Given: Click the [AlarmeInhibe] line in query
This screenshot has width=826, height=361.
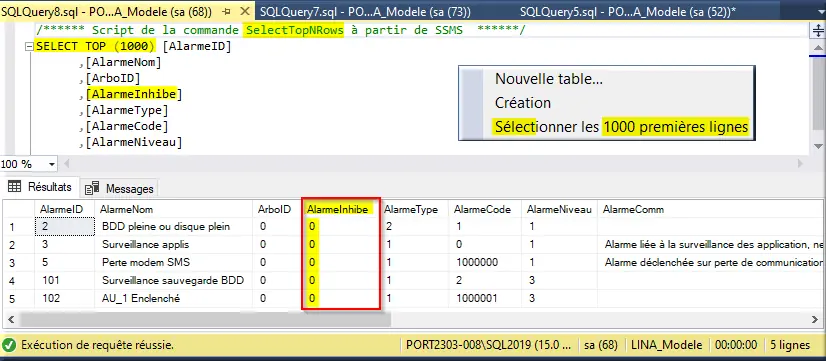Looking at the screenshot, I should coord(134,95).
